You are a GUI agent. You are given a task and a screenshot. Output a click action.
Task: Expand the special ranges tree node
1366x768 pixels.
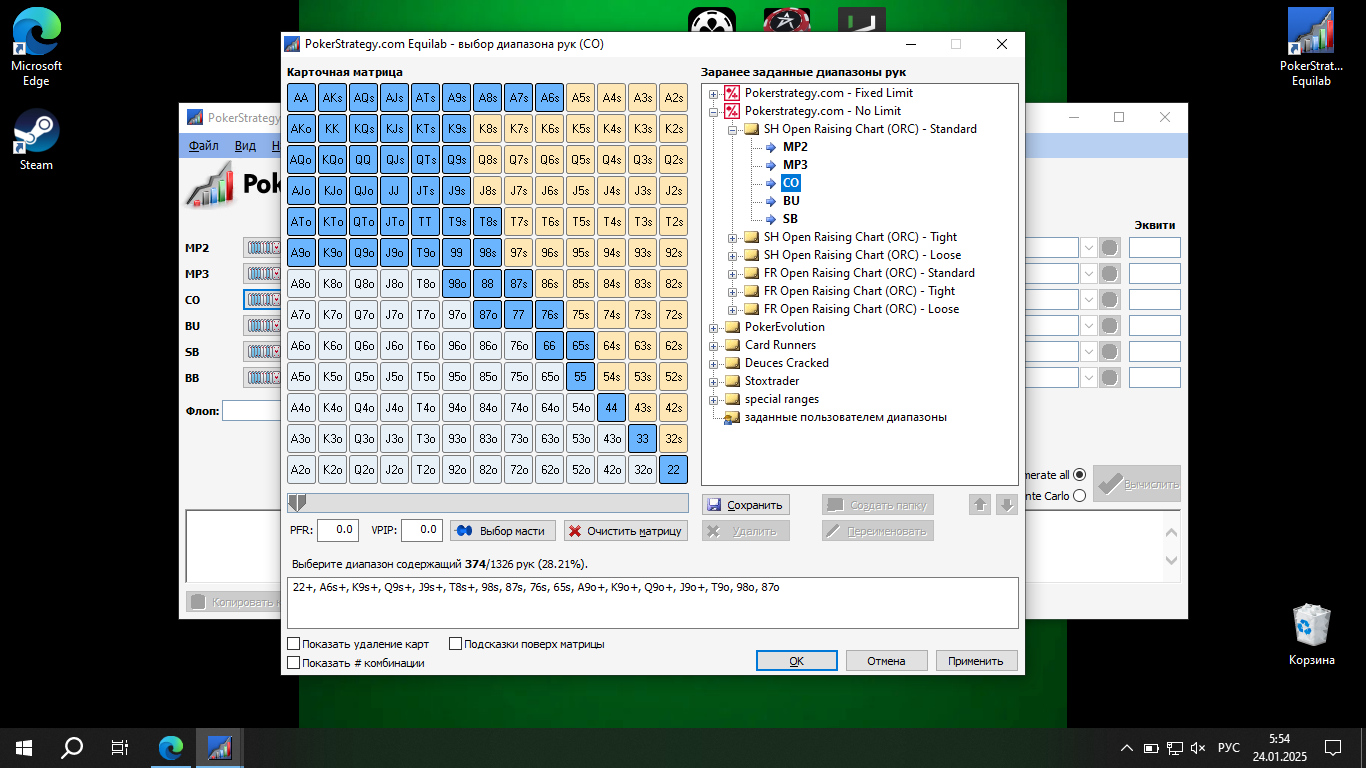[x=714, y=399]
